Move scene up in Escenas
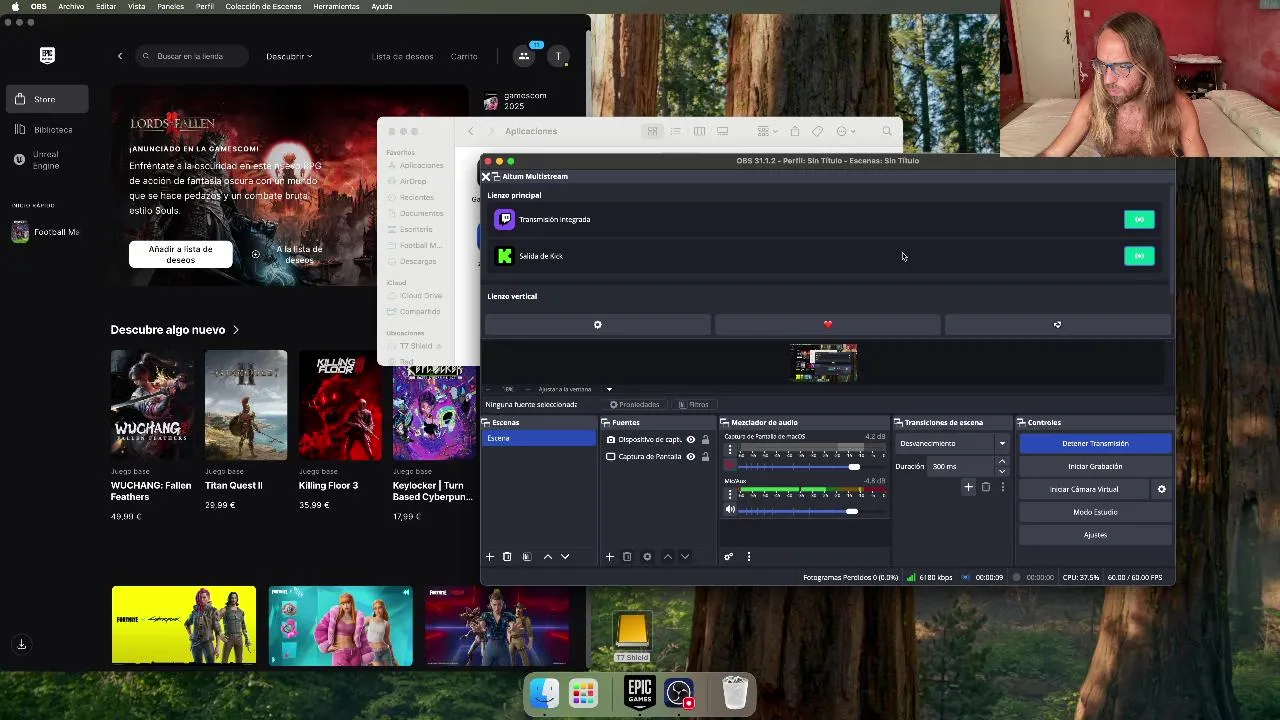Viewport: 1280px width, 720px height. coord(547,556)
